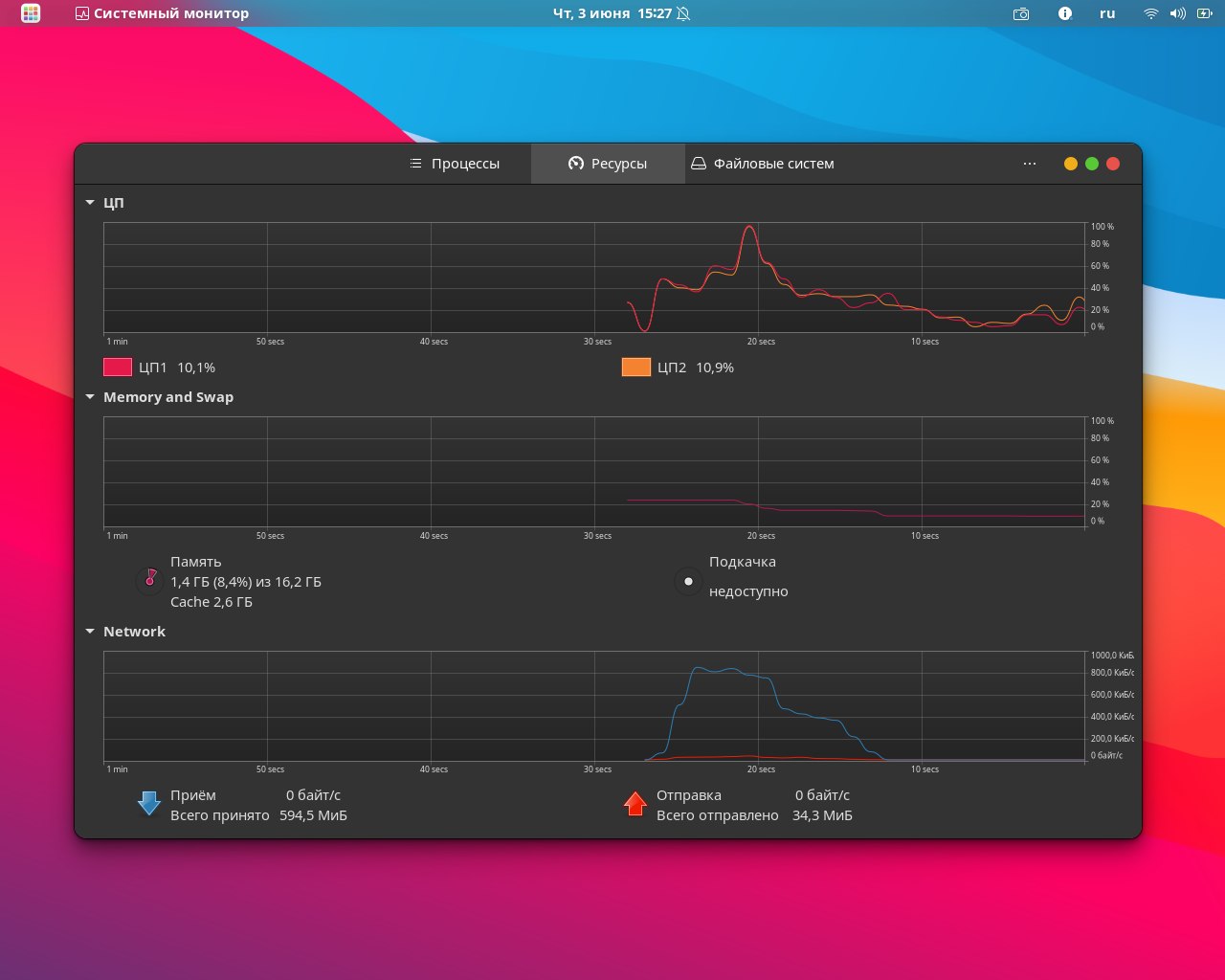
Task: Click the yellow minimize window button
Action: click(x=1071, y=164)
